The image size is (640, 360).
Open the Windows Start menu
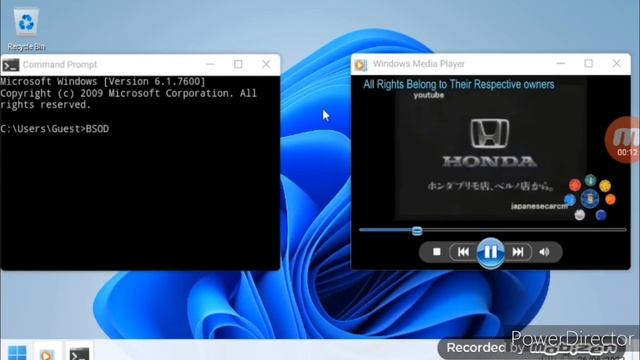(x=17, y=353)
